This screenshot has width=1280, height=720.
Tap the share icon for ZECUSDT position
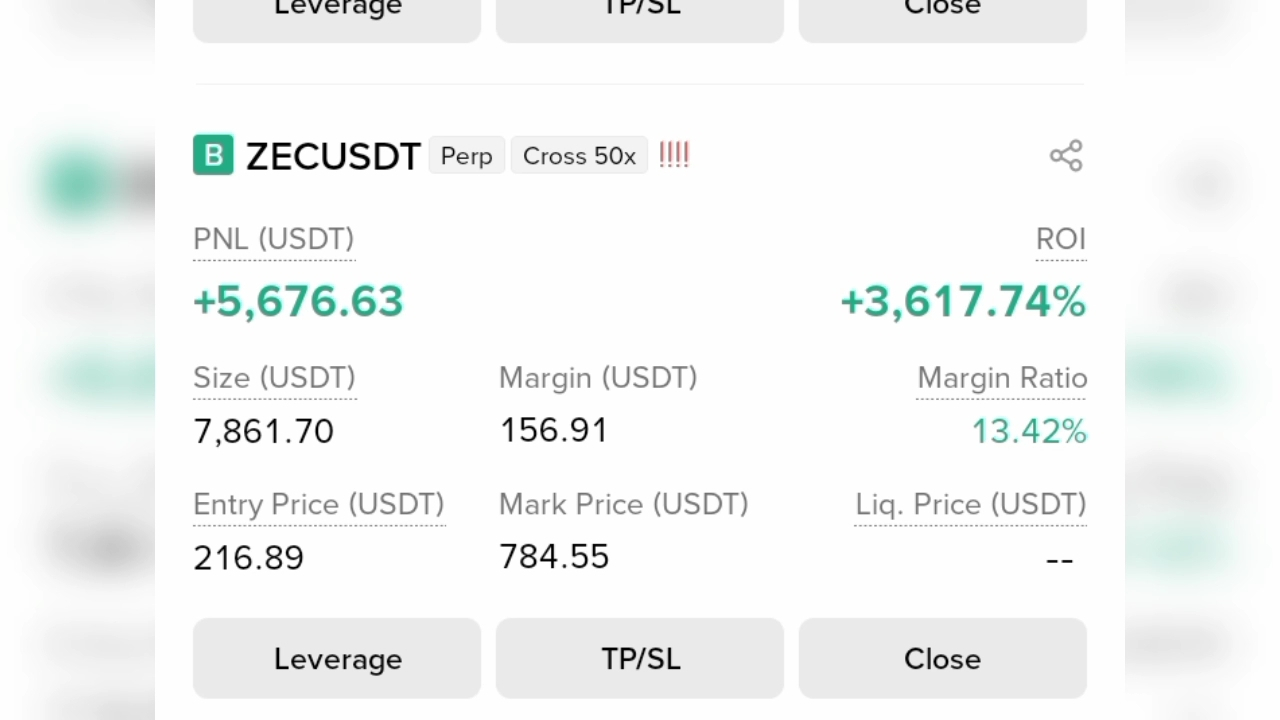tap(1066, 156)
